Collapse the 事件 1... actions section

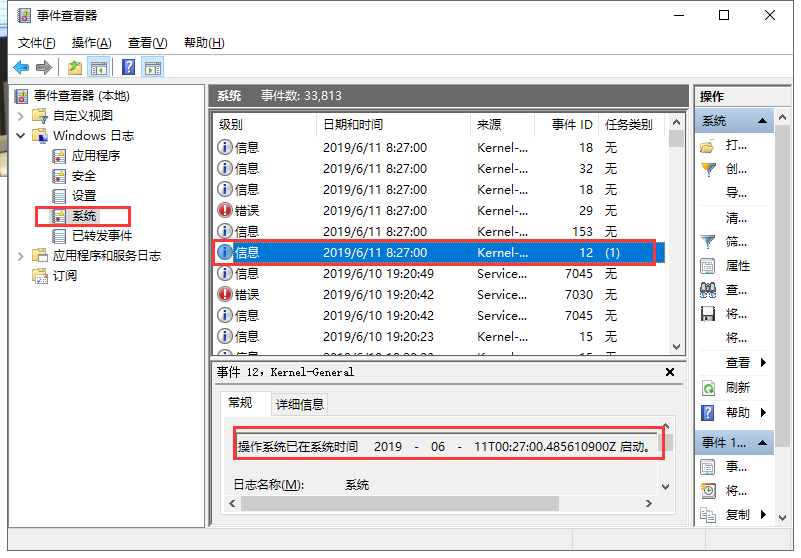(x=763, y=443)
